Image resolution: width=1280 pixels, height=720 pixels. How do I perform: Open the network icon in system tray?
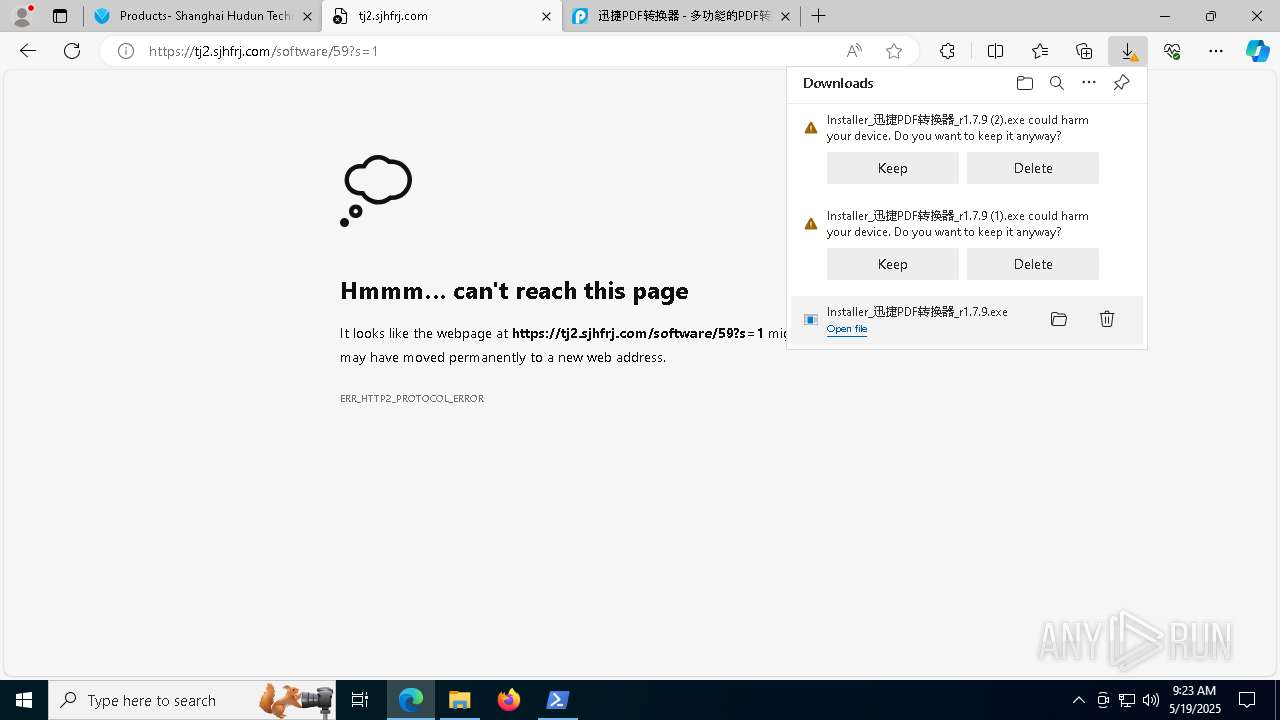(x=1127, y=700)
